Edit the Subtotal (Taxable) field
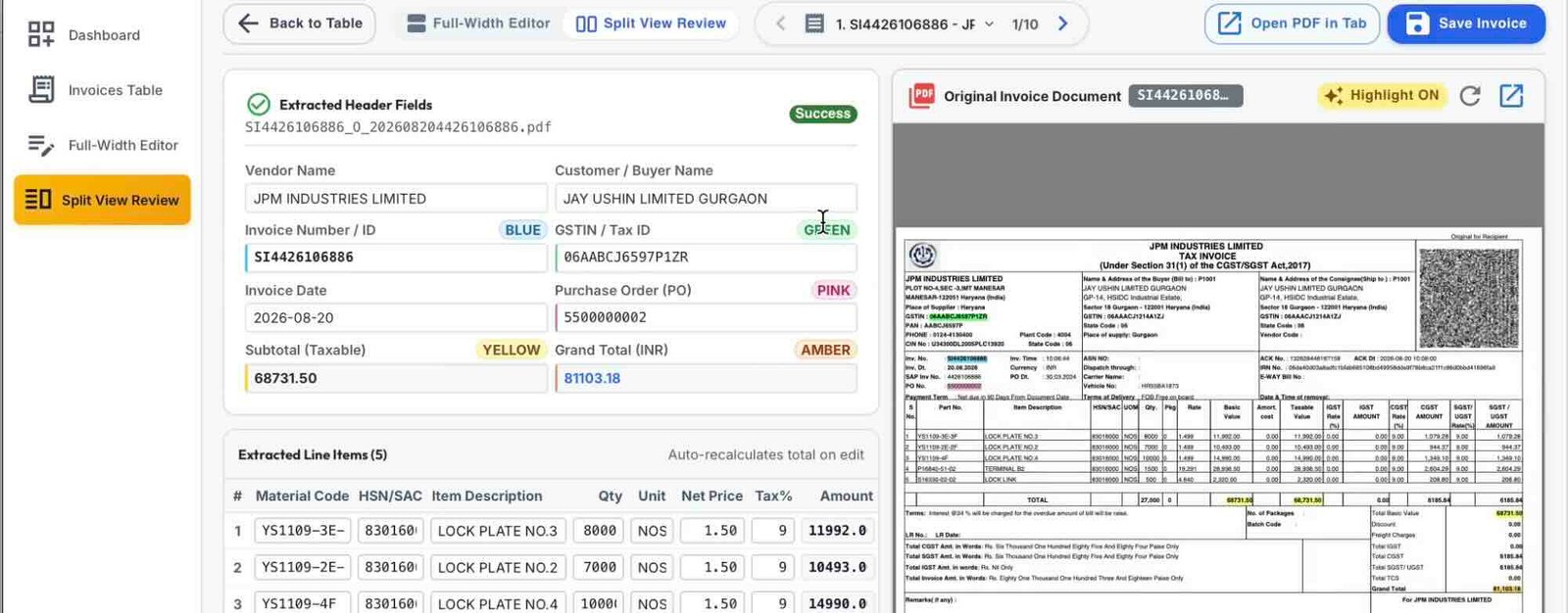This screenshot has width=1568, height=613. point(396,378)
